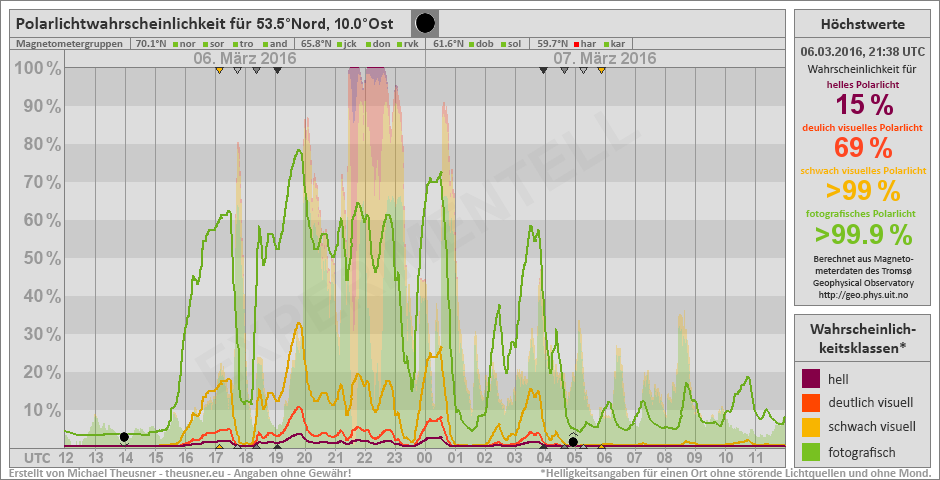Viewport: 940px width, 480px height.
Task: Click the black new moon icon
Action: [x=425, y=22]
